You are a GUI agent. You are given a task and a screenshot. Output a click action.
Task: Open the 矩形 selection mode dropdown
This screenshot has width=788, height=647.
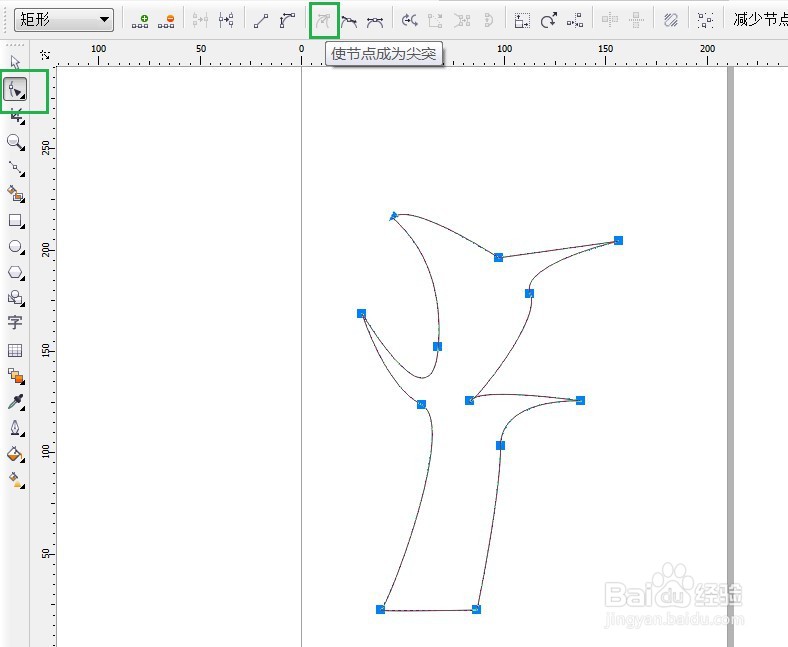tap(64, 20)
